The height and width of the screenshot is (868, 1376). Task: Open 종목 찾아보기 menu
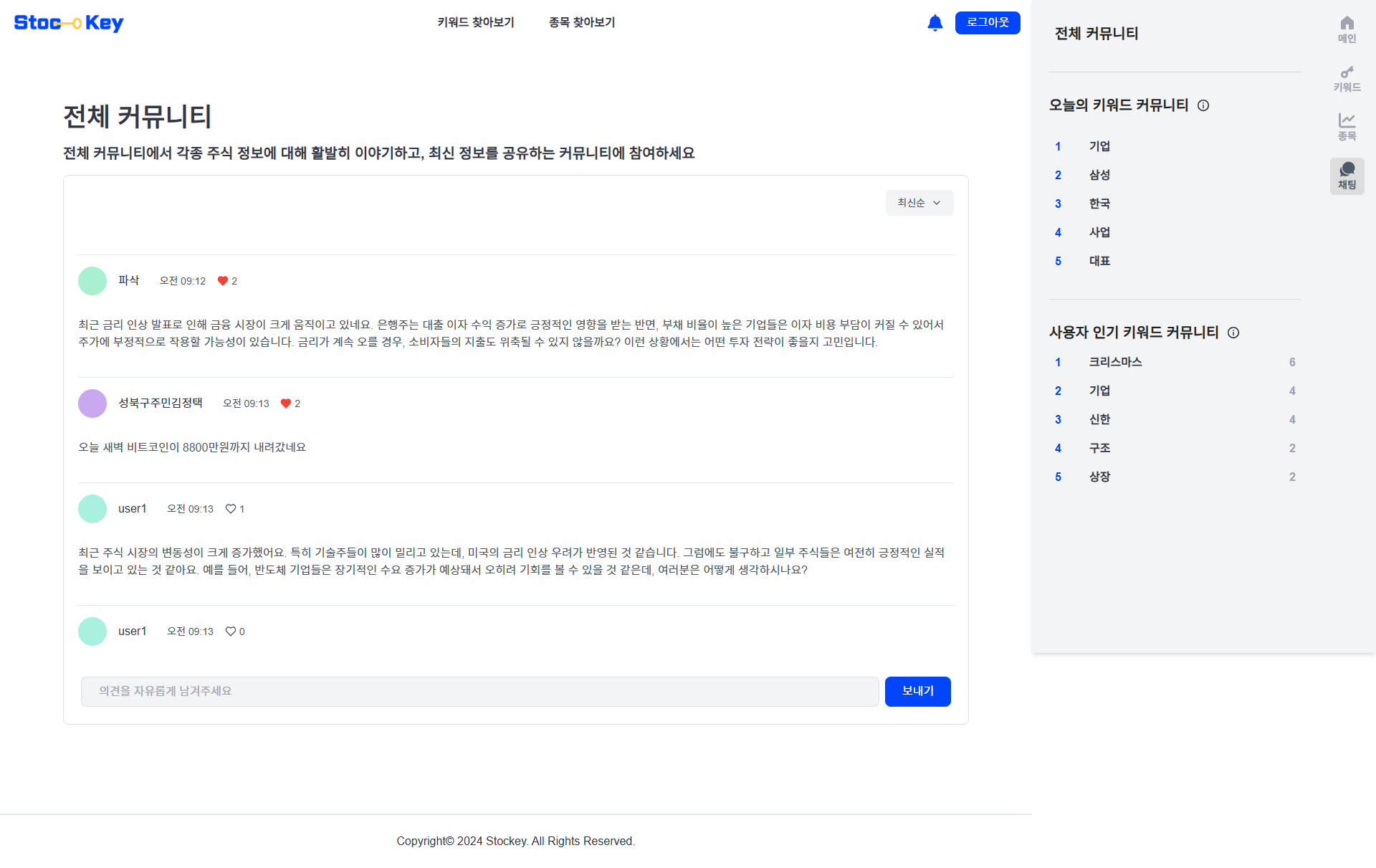click(582, 23)
